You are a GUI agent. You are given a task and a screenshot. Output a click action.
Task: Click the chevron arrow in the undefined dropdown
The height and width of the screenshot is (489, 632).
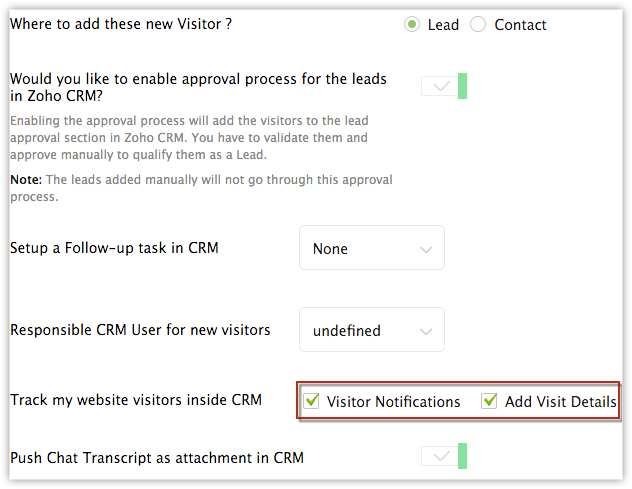pyautogui.click(x=426, y=331)
